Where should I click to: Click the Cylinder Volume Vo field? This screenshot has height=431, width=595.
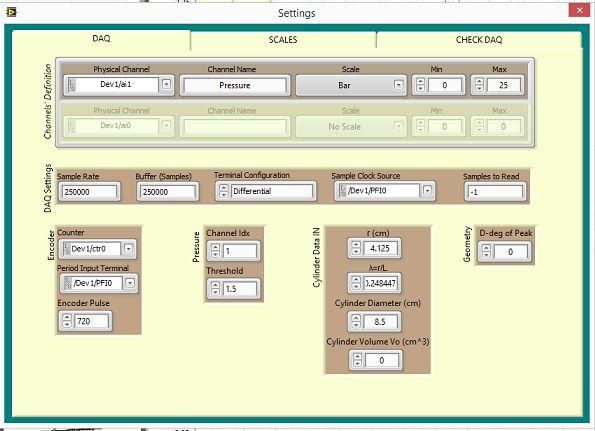(382, 360)
